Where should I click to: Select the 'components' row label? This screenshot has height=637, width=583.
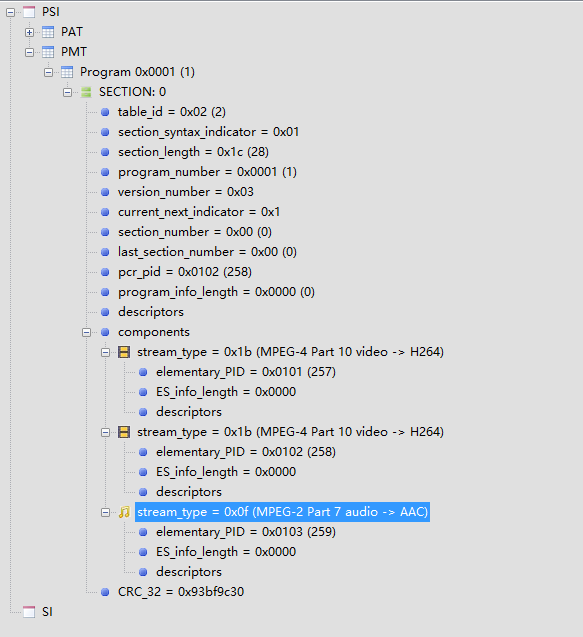(154, 332)
